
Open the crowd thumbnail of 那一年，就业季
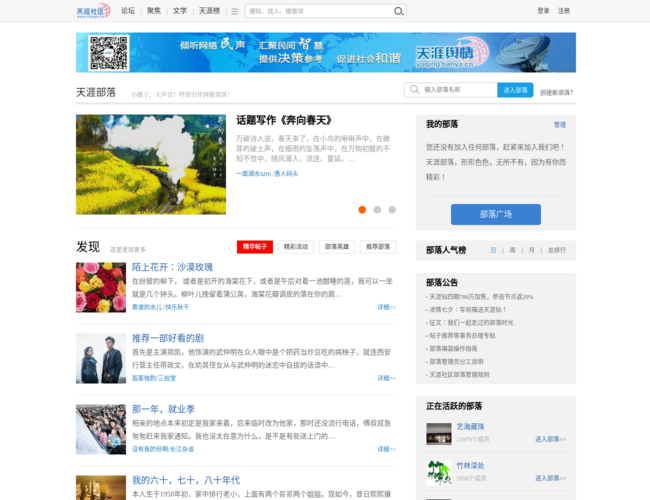pos(101,429)
